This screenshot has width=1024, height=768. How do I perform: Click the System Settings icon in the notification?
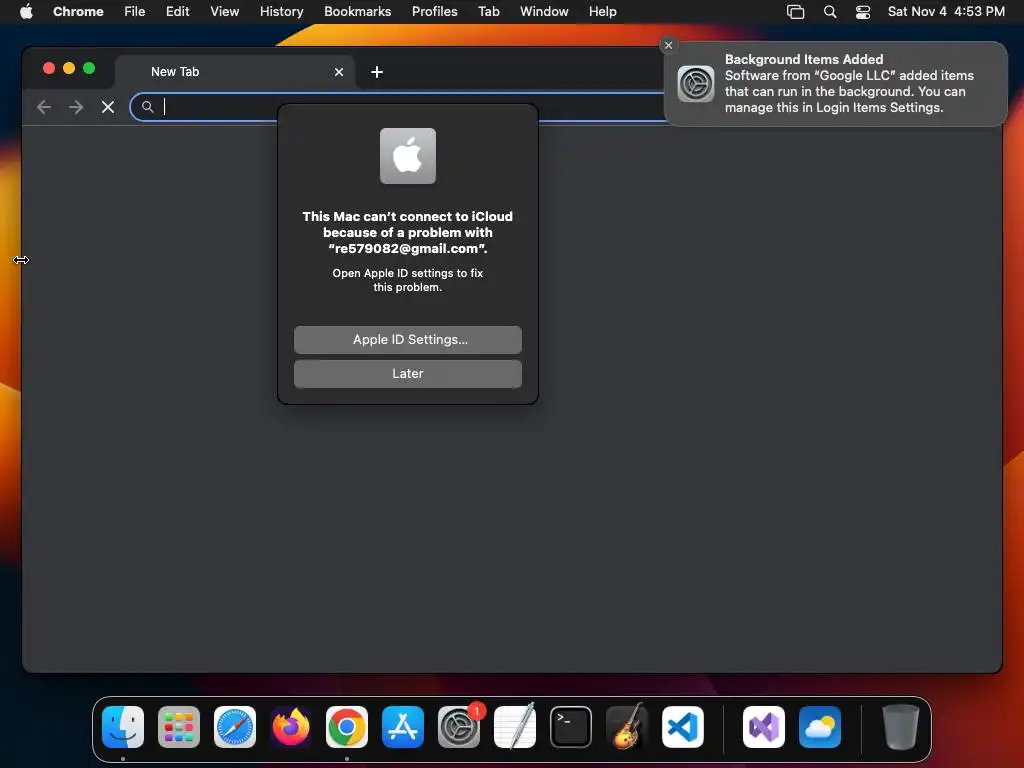tap(696, 84)
